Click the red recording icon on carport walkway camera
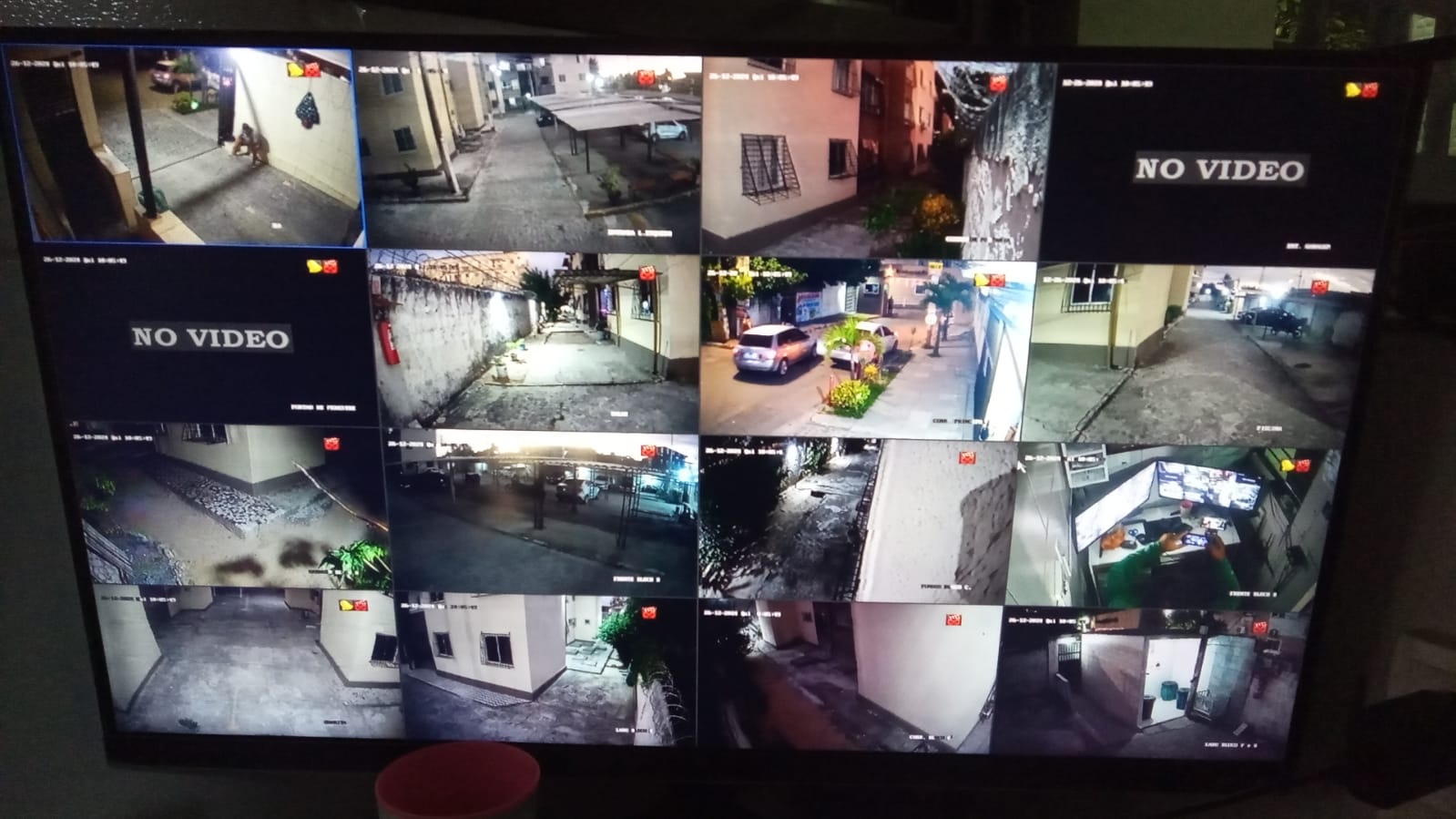1456x819 pixels. (x=647, y=78)
